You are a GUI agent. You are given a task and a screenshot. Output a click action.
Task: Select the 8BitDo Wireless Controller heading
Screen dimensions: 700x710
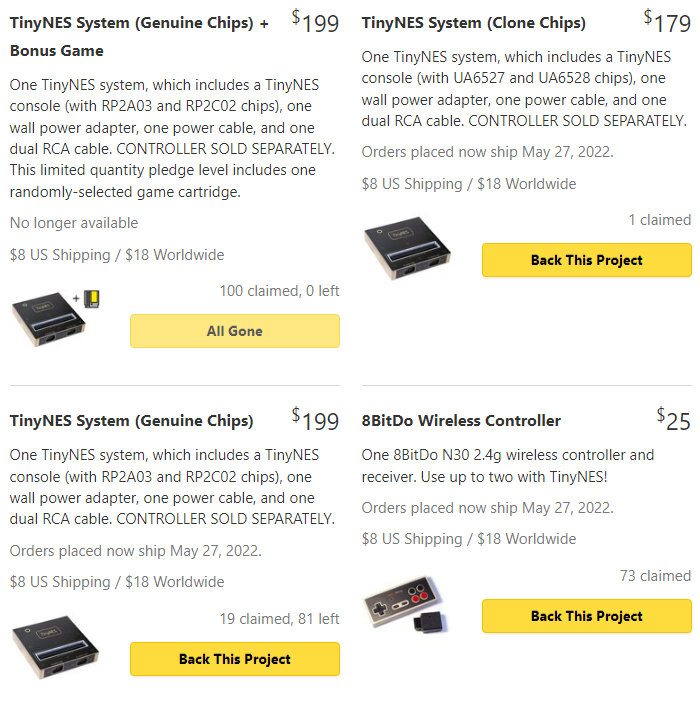coord(461,420)
